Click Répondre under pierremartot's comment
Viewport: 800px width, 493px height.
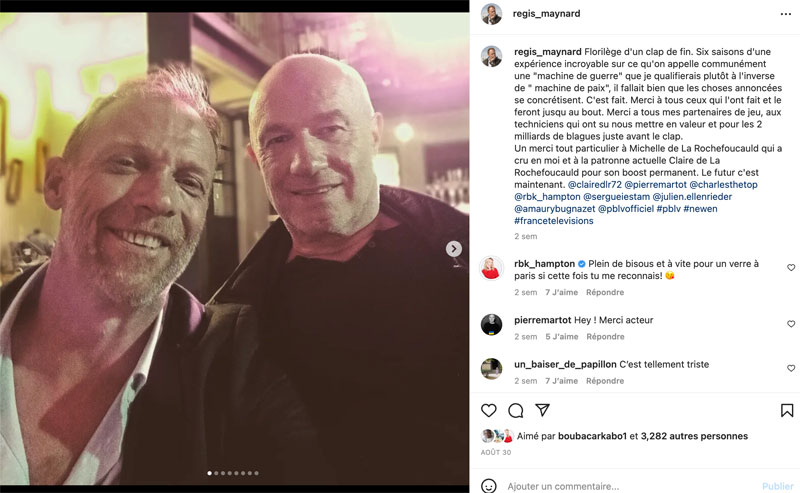click(x=605, y=337)
